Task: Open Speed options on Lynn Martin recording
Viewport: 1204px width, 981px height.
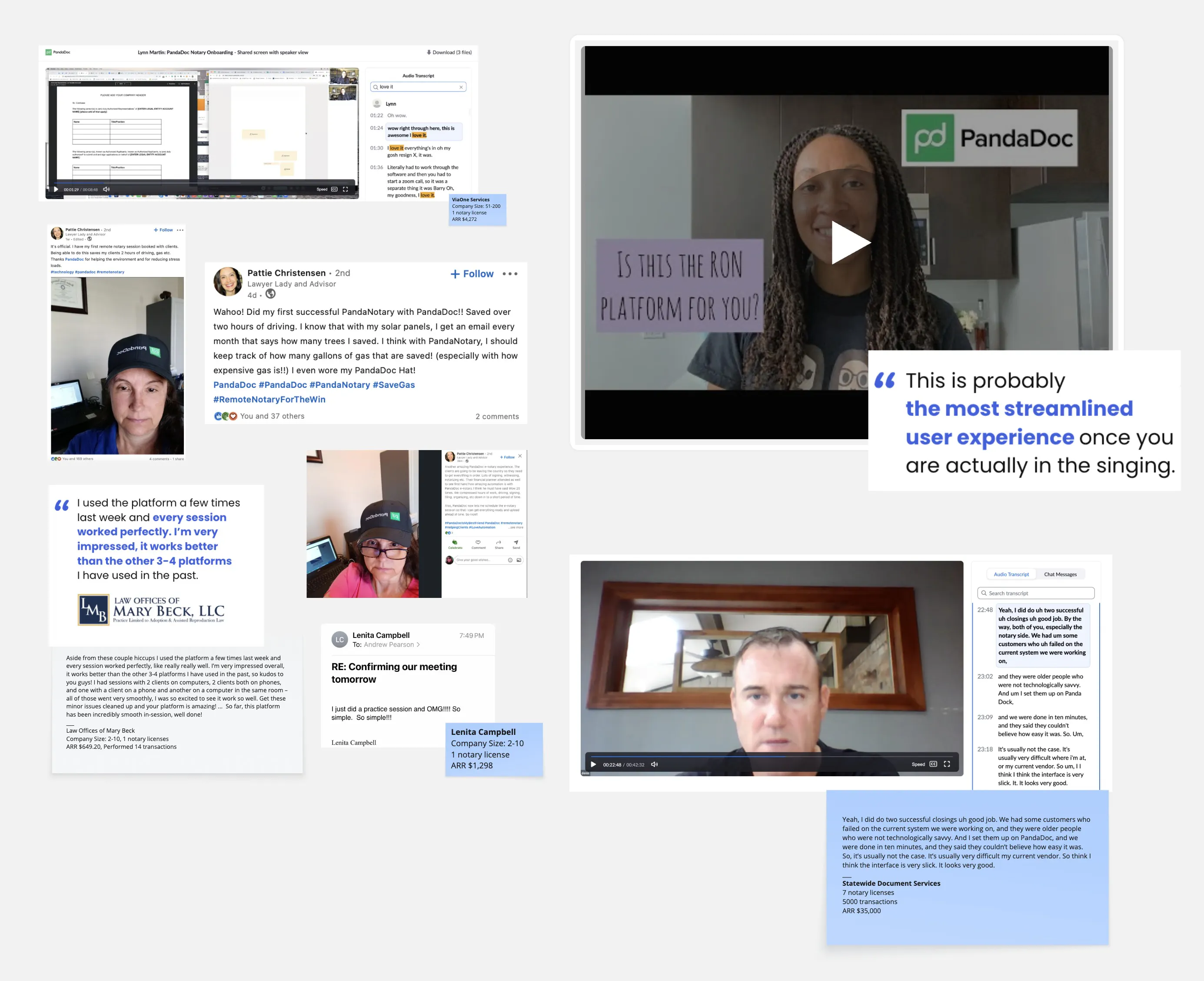Action: coord(322,189)
